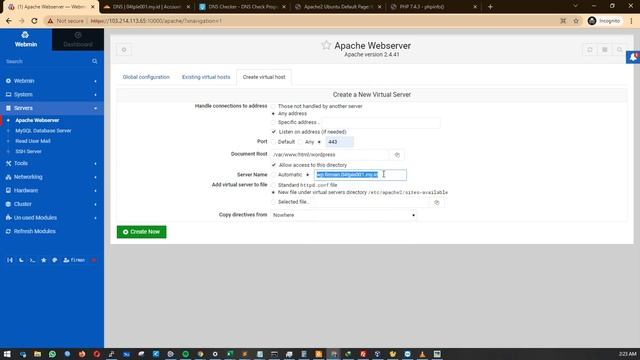
Task: Open module config gear icon
Action: (x=124, y=50)
